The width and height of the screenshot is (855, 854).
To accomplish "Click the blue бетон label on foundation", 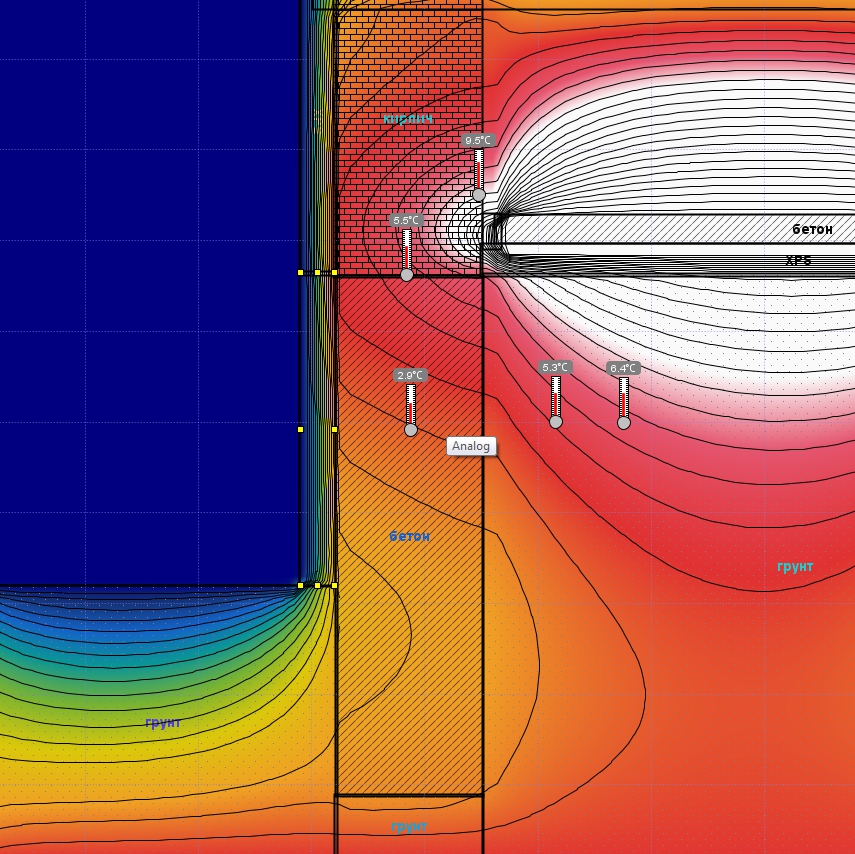I will coord(410,537).
